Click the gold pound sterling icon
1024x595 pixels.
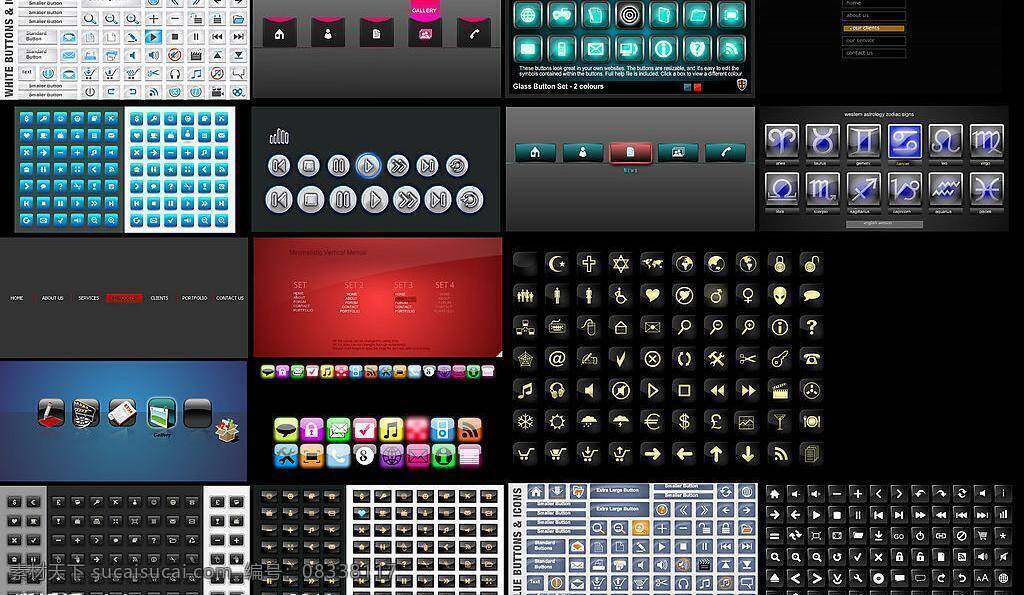(716, 422)
